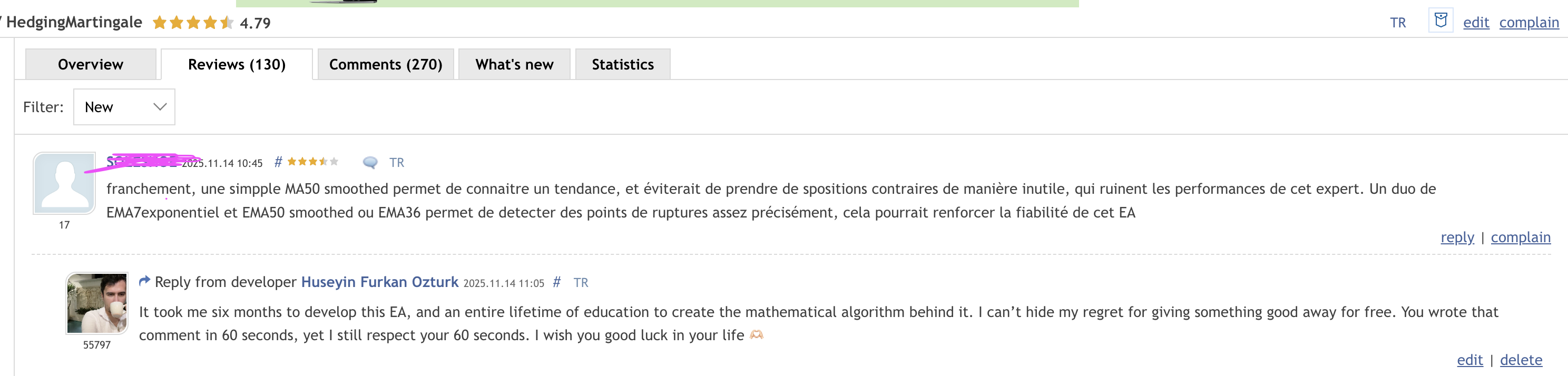Click the TR translate link beside the review
The image size is (1568, 376).
[x=396, y=162]
